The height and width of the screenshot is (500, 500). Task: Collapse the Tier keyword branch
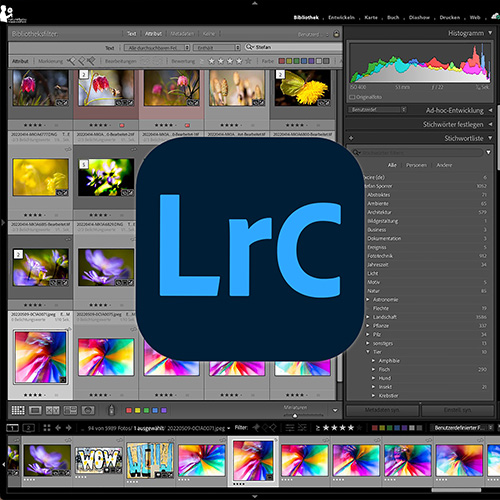(368, 352)
